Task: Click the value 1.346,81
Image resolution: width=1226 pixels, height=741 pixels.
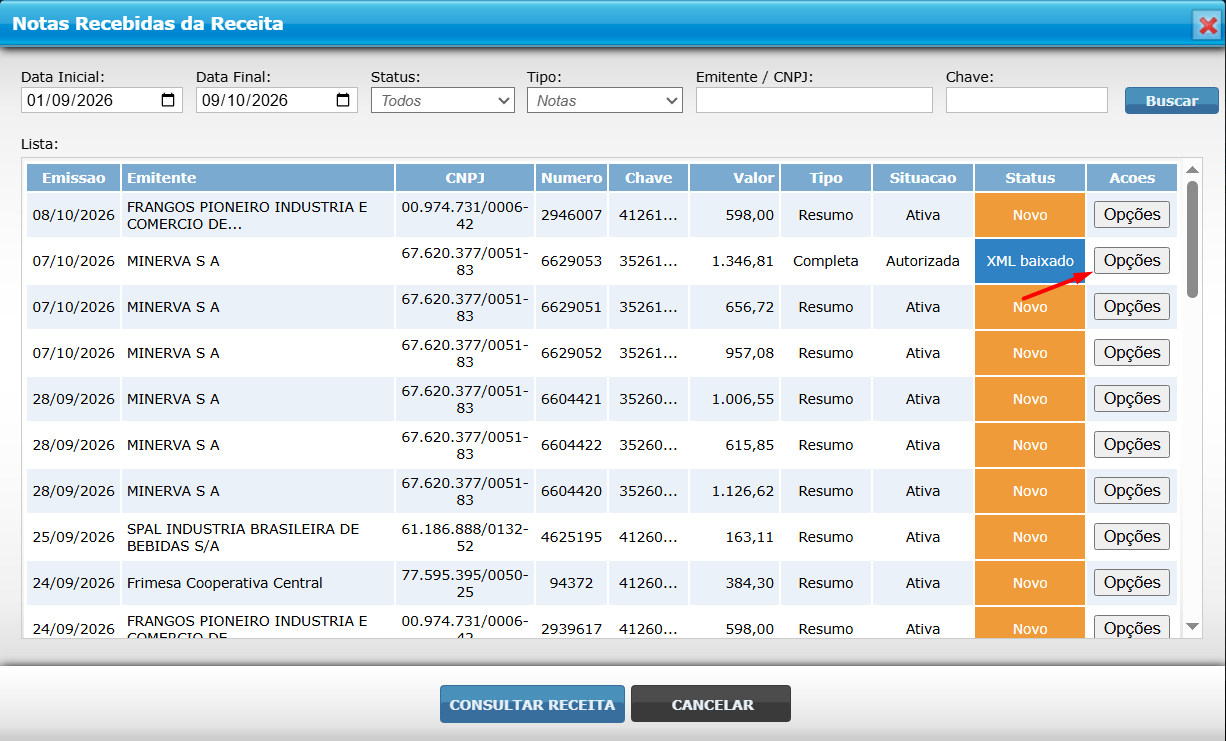Action: click(743, 261)
